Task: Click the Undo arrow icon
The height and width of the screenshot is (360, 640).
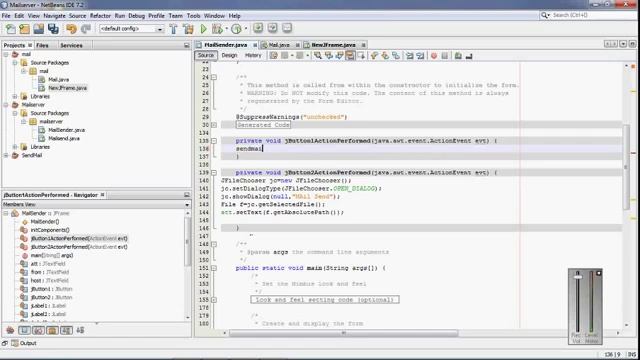Action: coord(71,29)
